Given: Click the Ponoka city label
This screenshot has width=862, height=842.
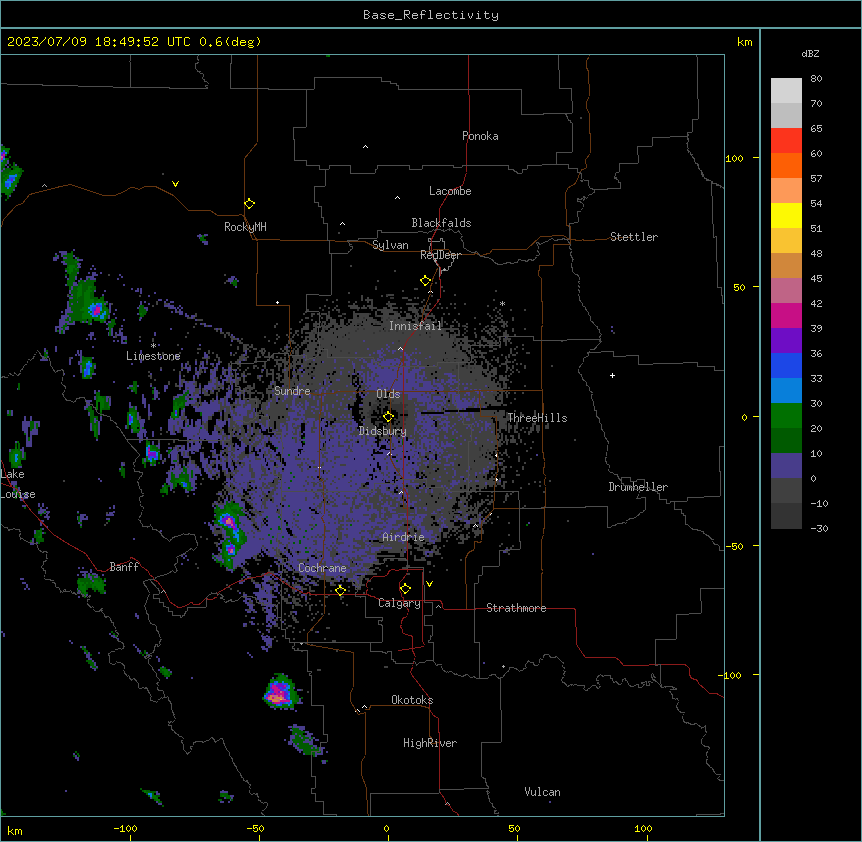Looking at the screenshot, I should (480, 136).
